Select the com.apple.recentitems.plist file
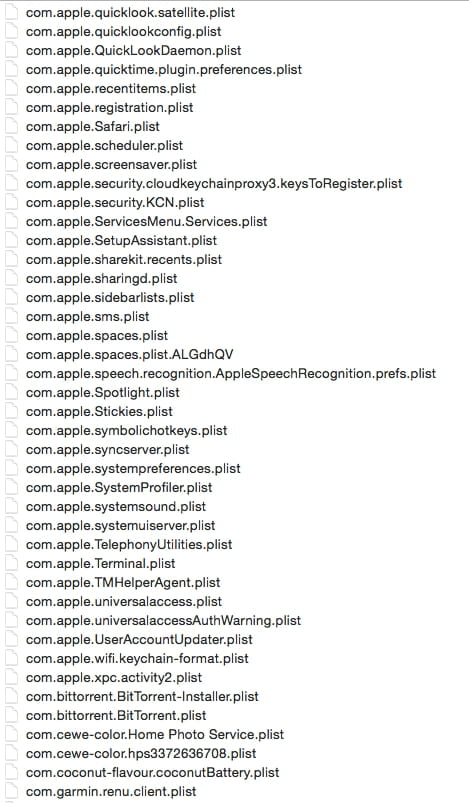 coord(111,89)
